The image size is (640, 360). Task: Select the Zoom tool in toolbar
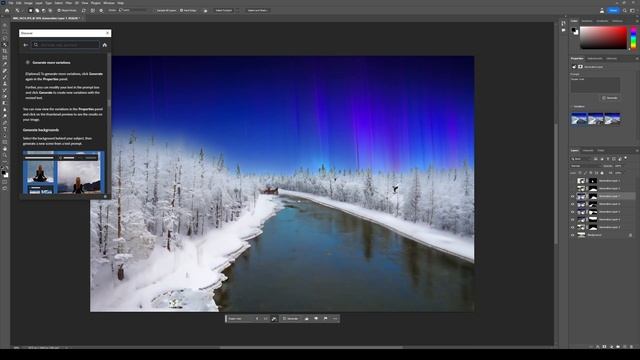5,156
